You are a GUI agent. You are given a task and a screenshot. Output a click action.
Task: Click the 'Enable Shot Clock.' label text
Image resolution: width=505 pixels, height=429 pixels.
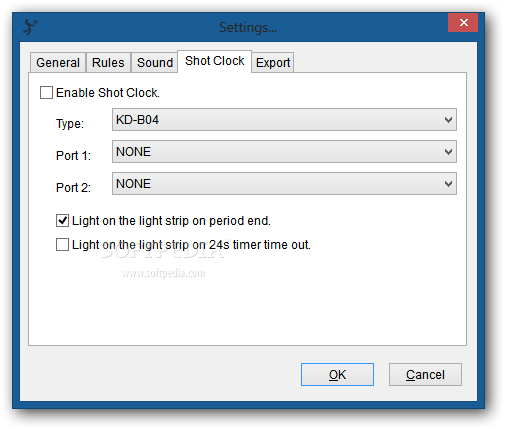tap(108, 93)
